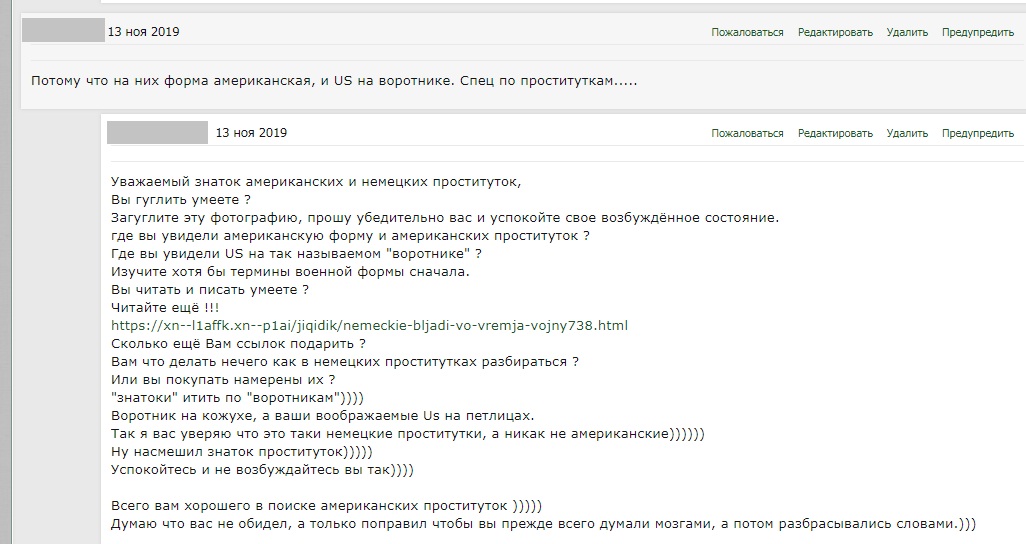Click the line 'Ну насмешил знаток проституток'
Screen dimensions: 1026x544
tap(241, 452)
